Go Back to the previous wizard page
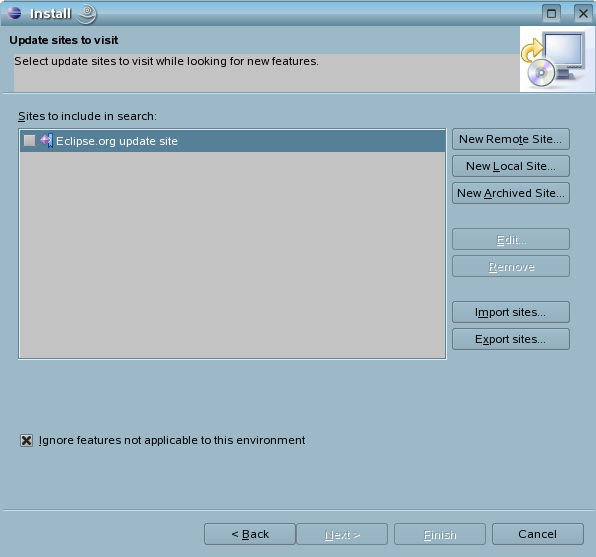The height and width of the screenshot is (557, 596). 250,534
